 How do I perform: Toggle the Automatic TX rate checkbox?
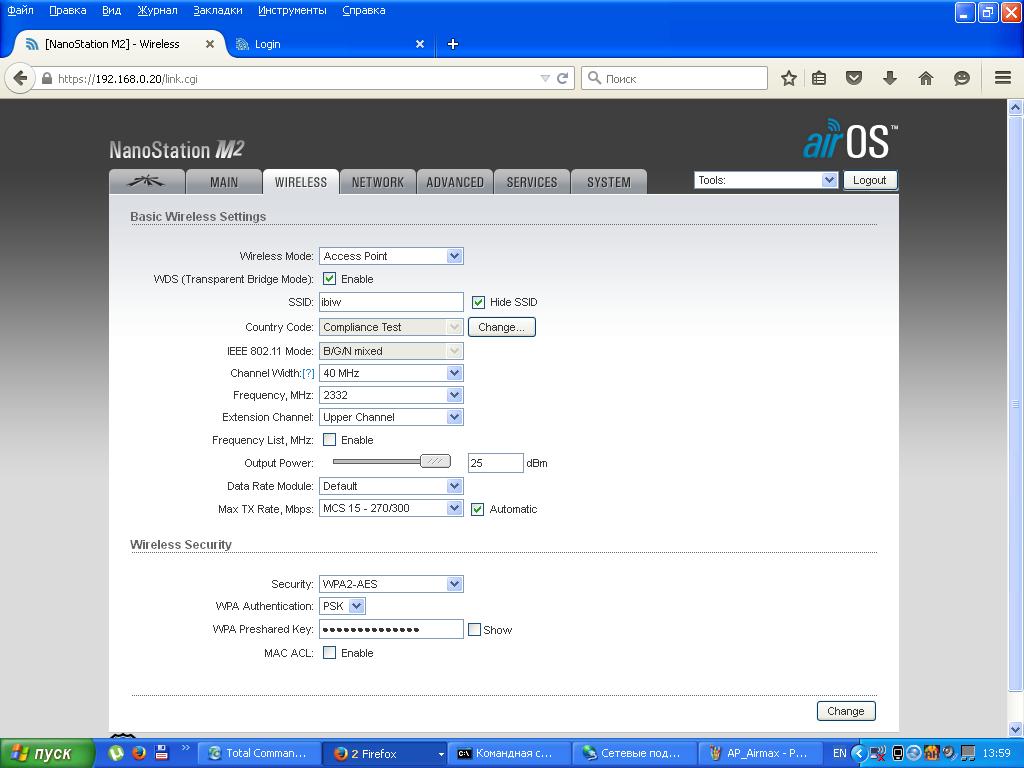478,509
